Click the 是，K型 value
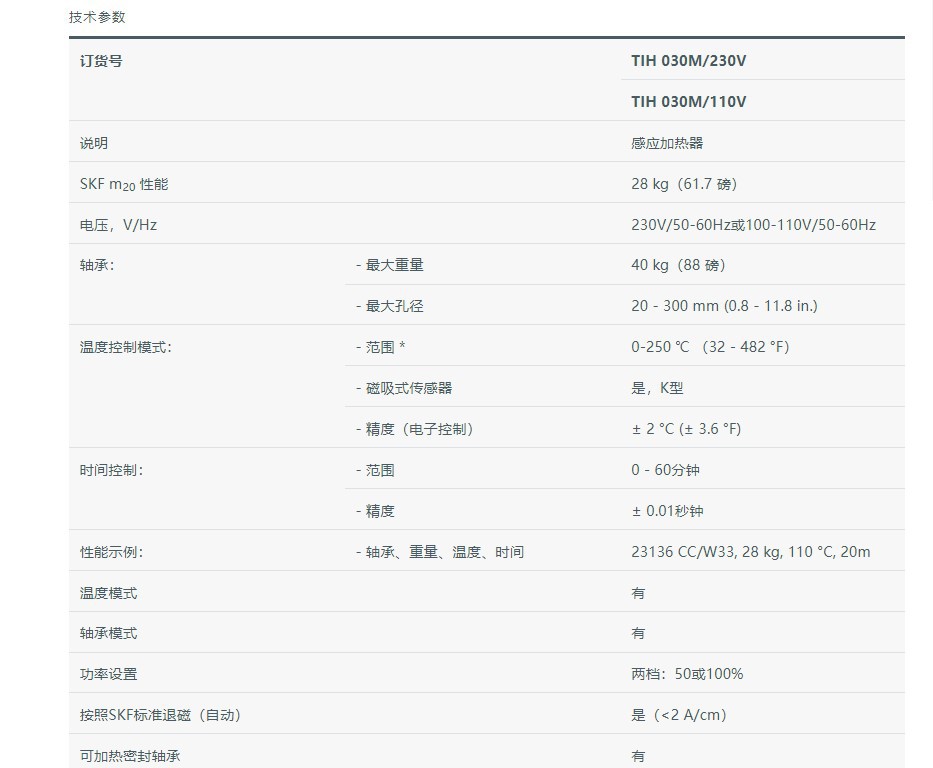Screen dimensions: 933x768 [657, 388]
